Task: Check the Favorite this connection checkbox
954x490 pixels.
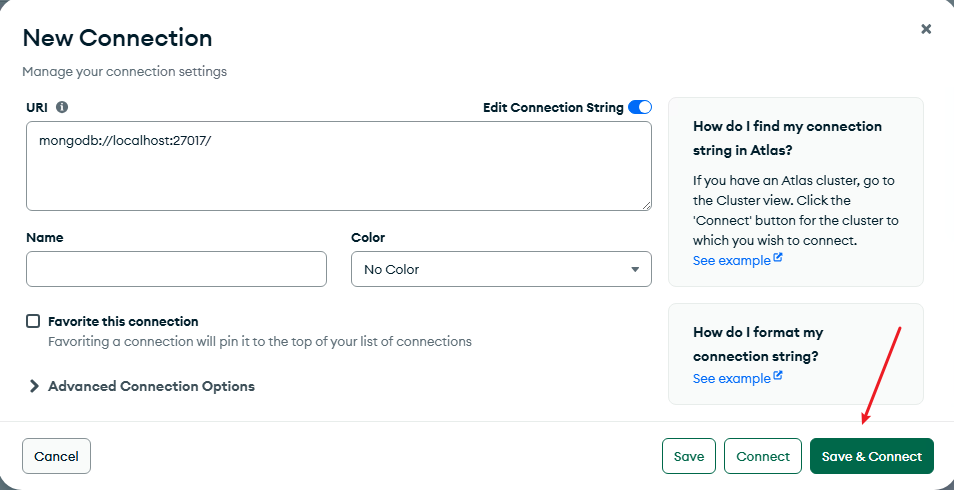Action: (33, 321)
